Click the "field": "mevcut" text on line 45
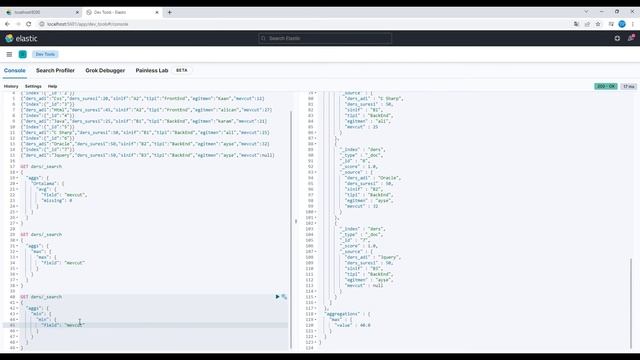Screen dimensions: 640x360 [x=63, y=325]
